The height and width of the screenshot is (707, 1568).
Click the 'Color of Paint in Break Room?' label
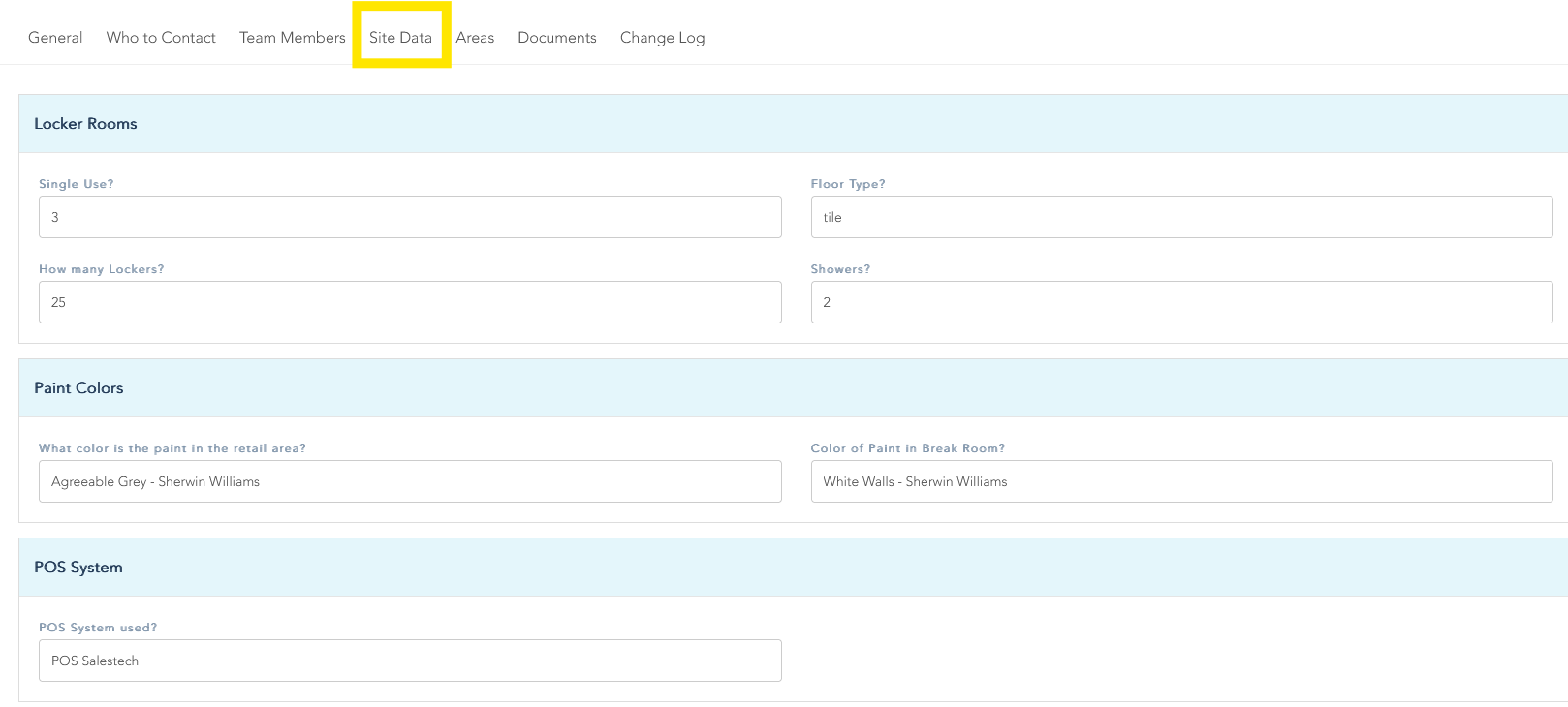907,448
